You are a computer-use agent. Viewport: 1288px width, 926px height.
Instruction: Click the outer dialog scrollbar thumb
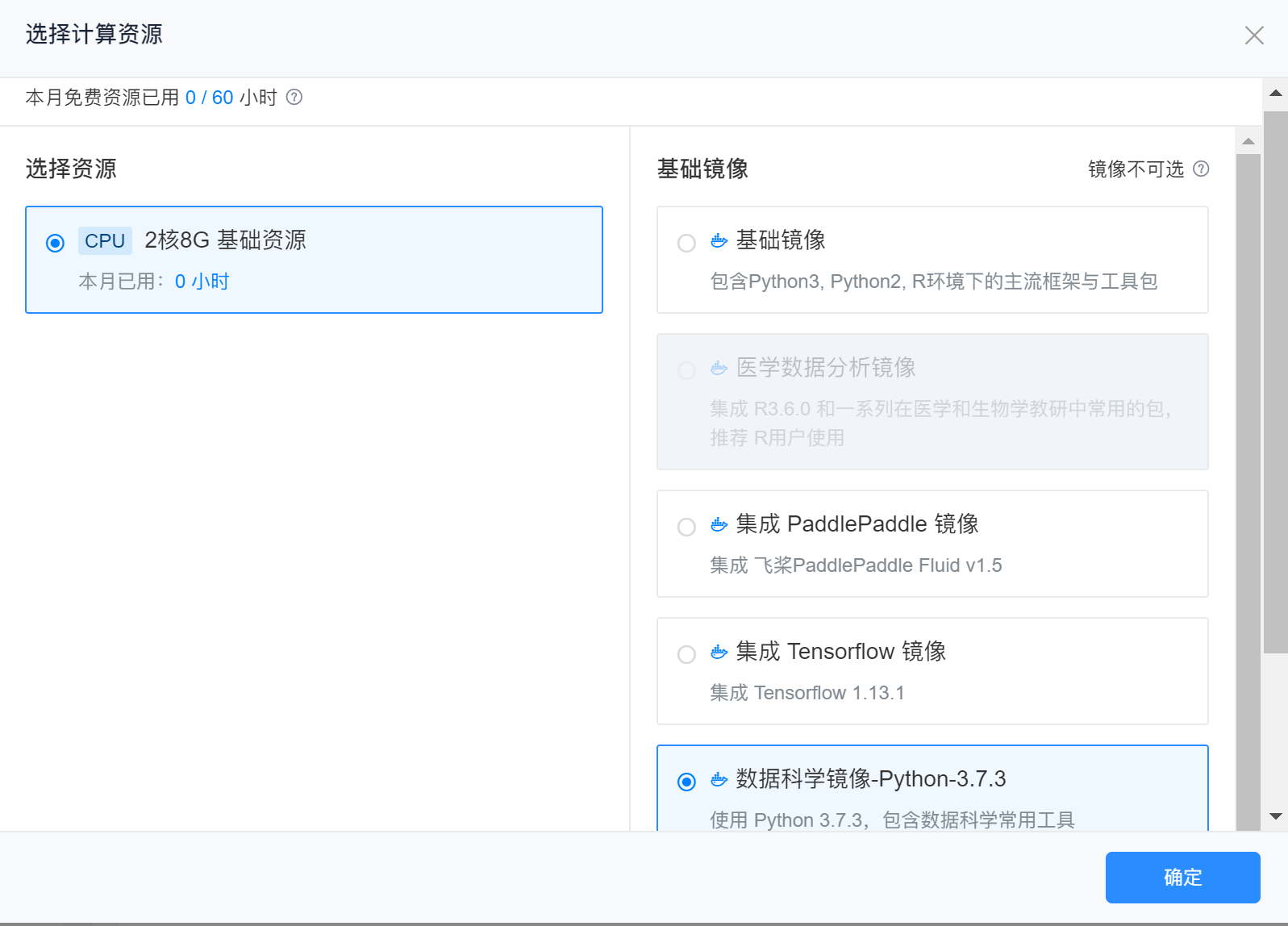(1276, 382)
